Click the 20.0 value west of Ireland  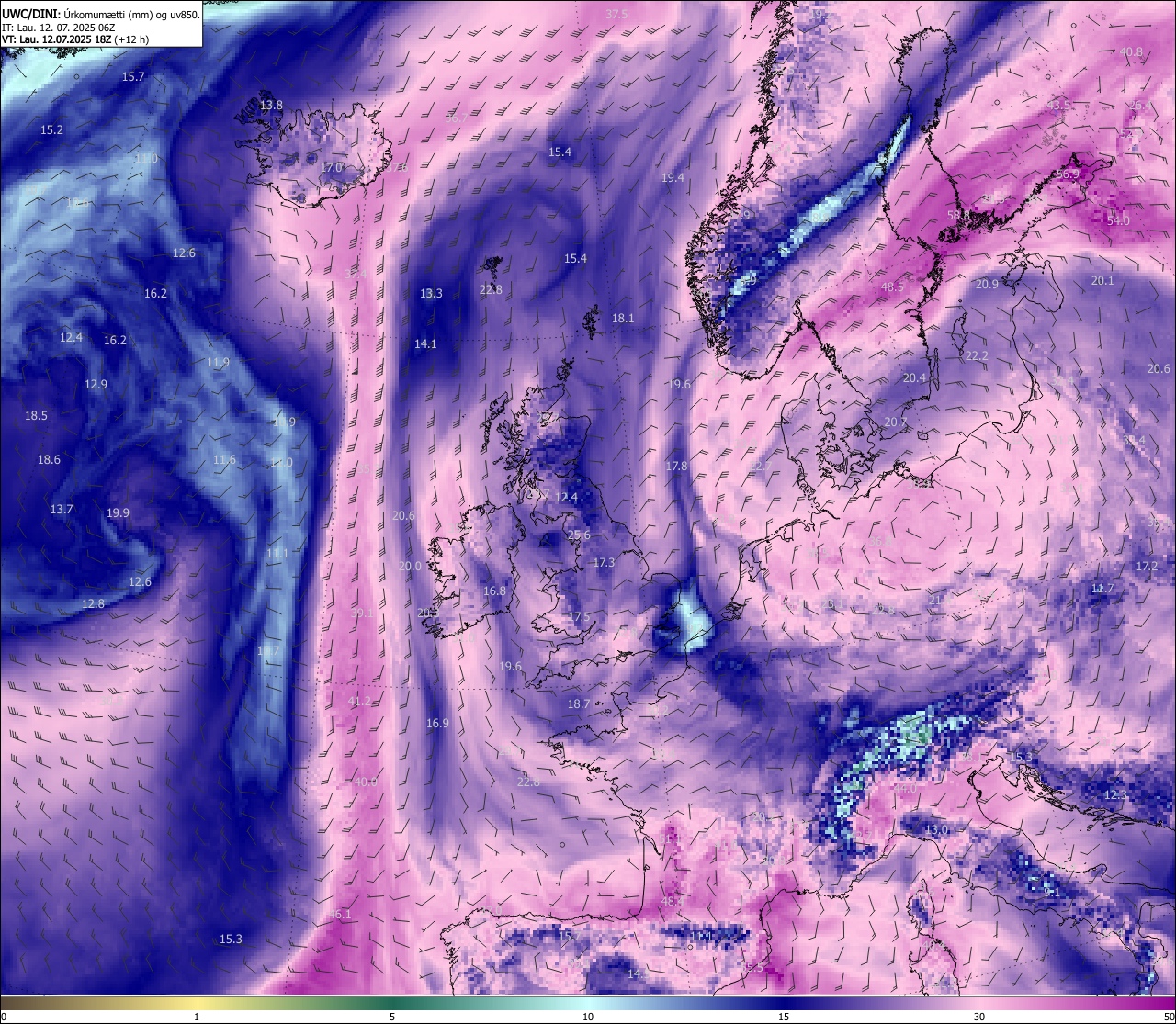pos(410,567)
